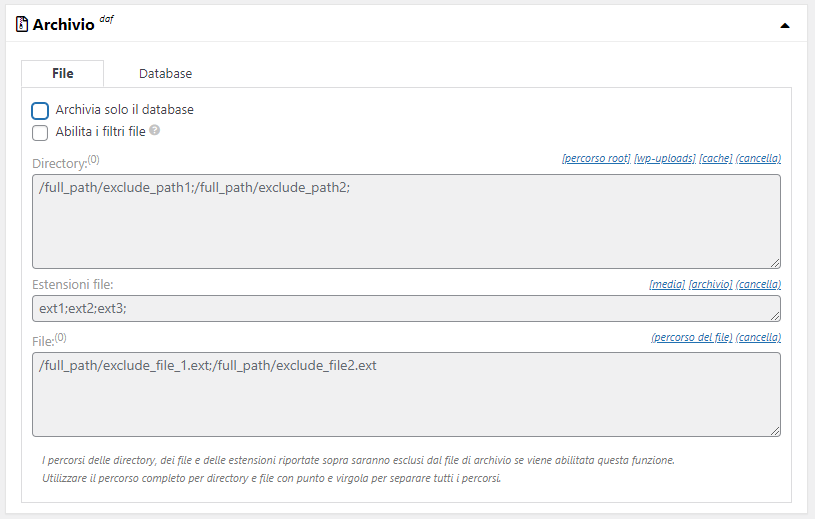Select the File tab

tap(62, 73)
